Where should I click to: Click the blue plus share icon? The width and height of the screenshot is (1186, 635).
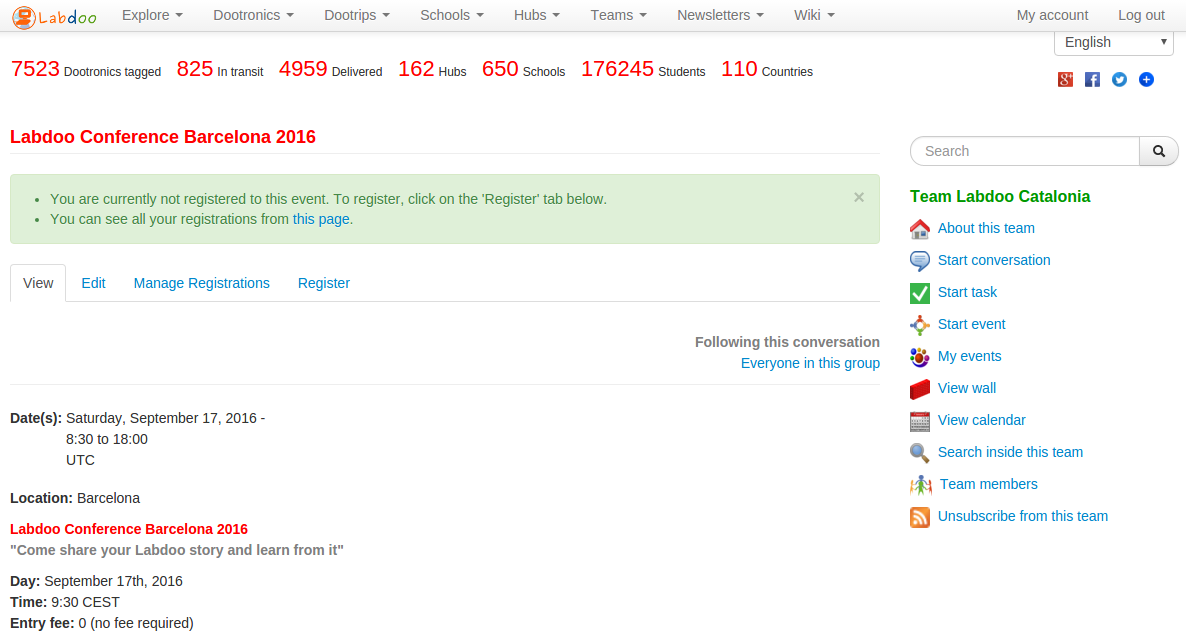tap(1147, 79)
